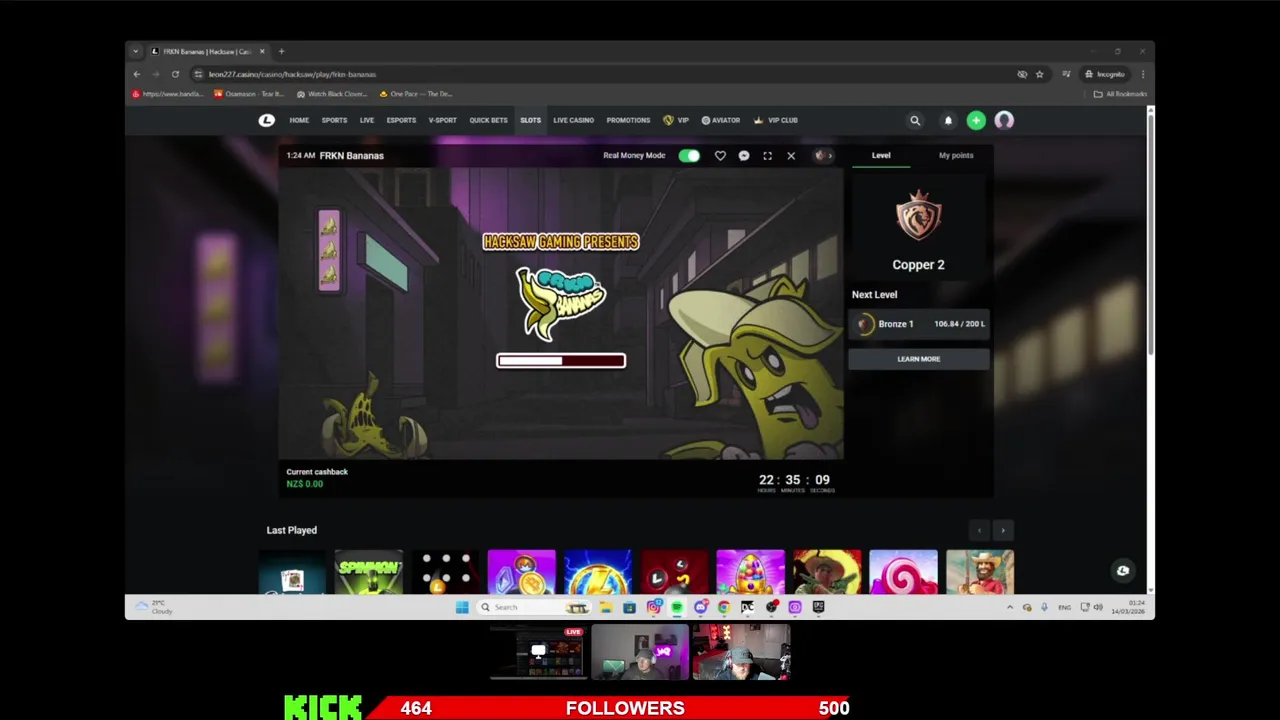Click the Bronze 1 next level row

[x=919, y=324]
